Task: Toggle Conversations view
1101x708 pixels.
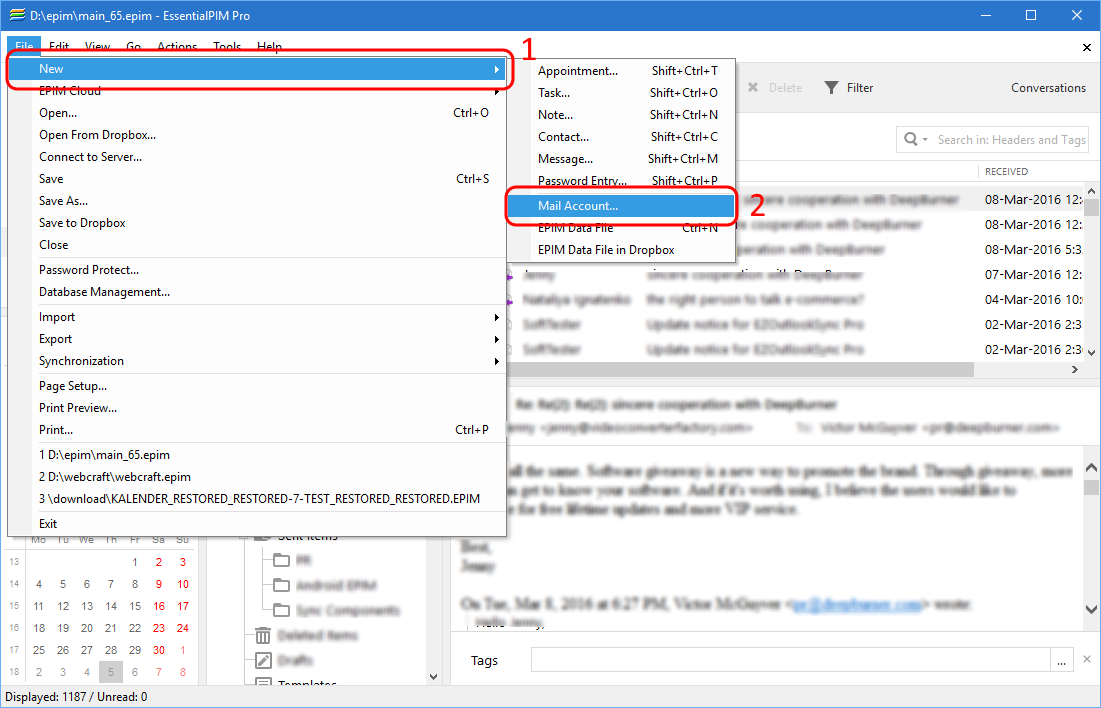Action: coord(1048,88)
